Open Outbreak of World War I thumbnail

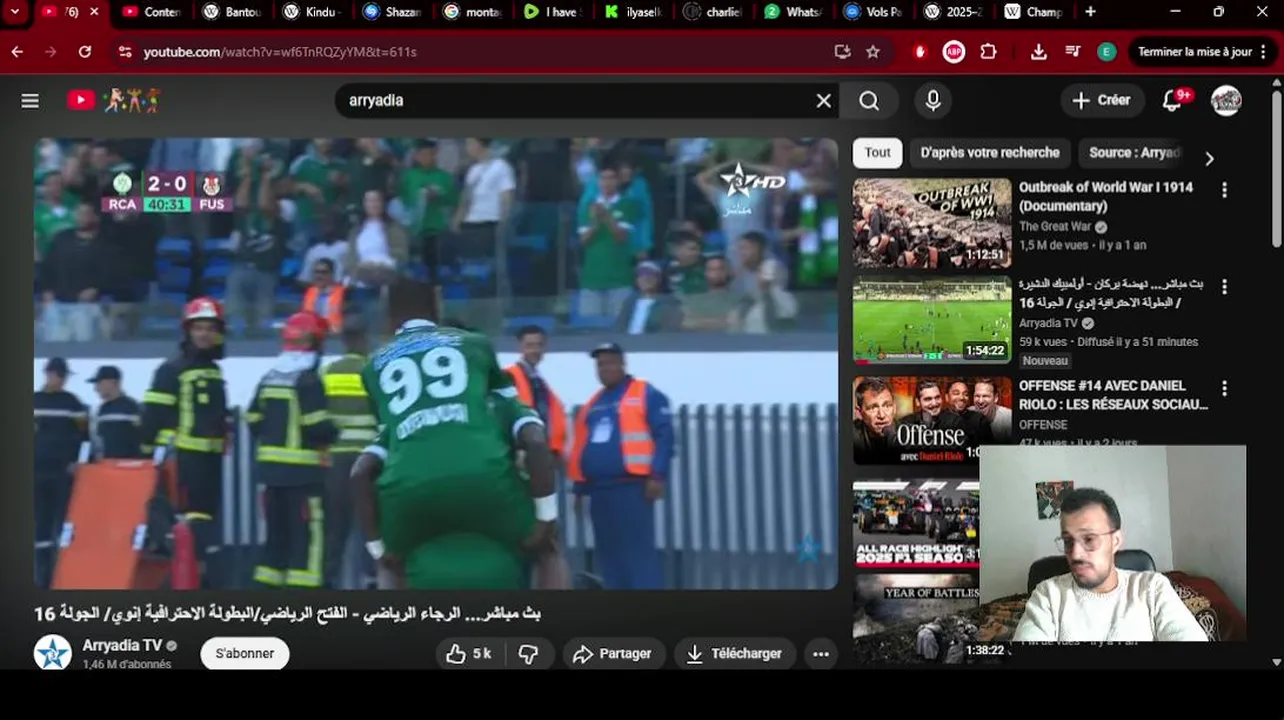coord(932,223)
